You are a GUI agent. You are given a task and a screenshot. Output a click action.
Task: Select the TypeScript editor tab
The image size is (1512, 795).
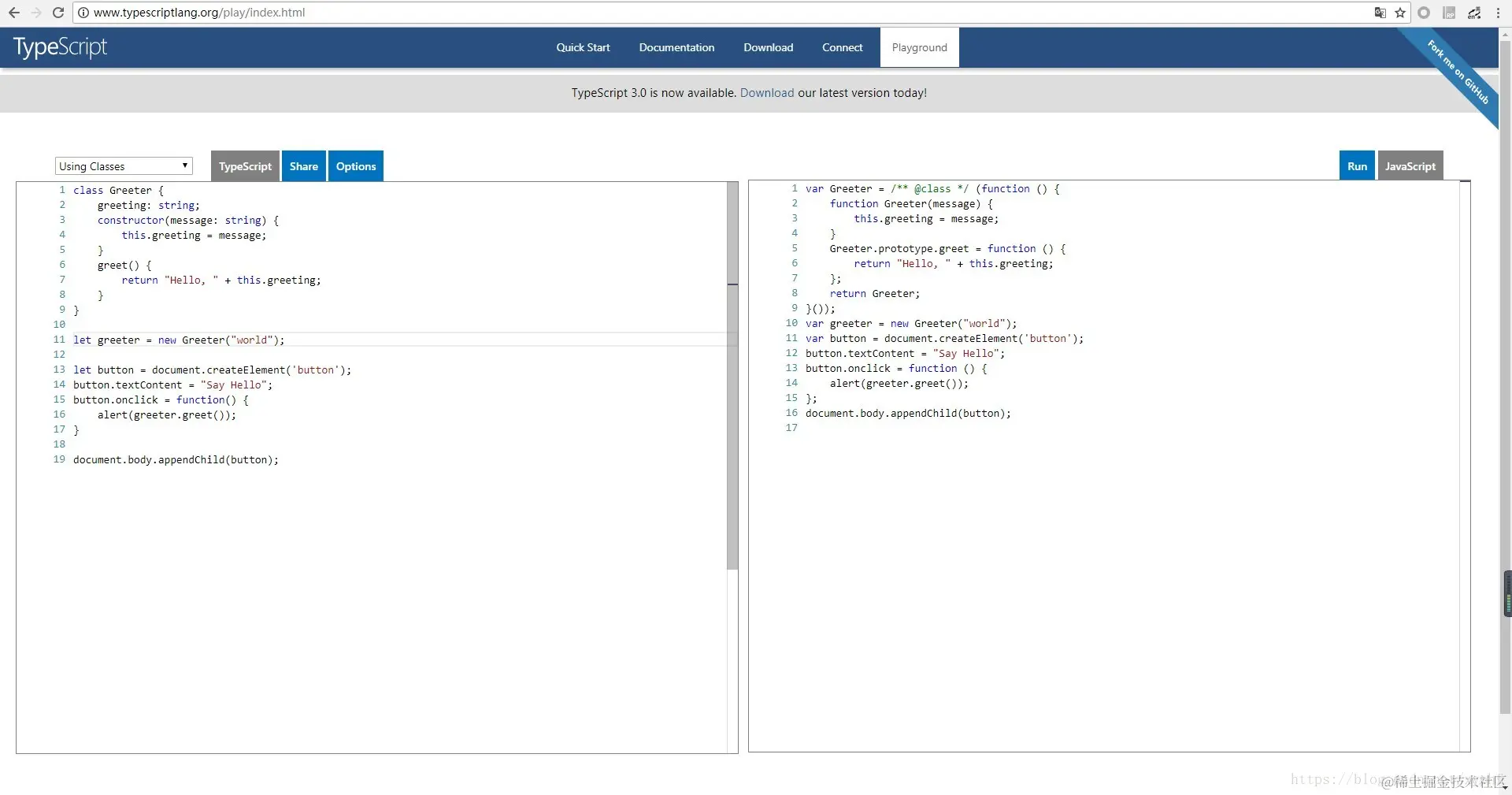(245, 166)
